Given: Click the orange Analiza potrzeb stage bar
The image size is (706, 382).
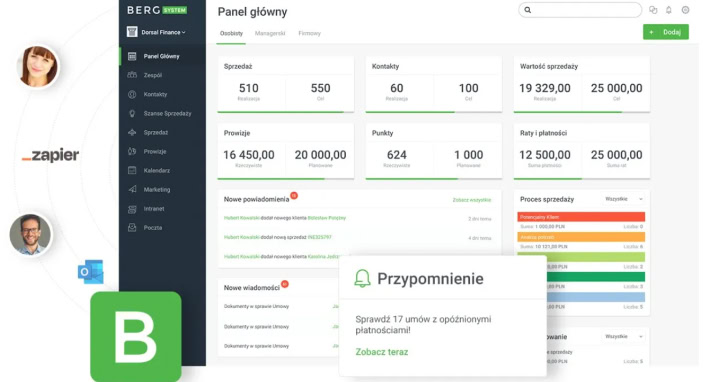Looking at the screenshot, I should pyautogui.click(x=581, y=237).
